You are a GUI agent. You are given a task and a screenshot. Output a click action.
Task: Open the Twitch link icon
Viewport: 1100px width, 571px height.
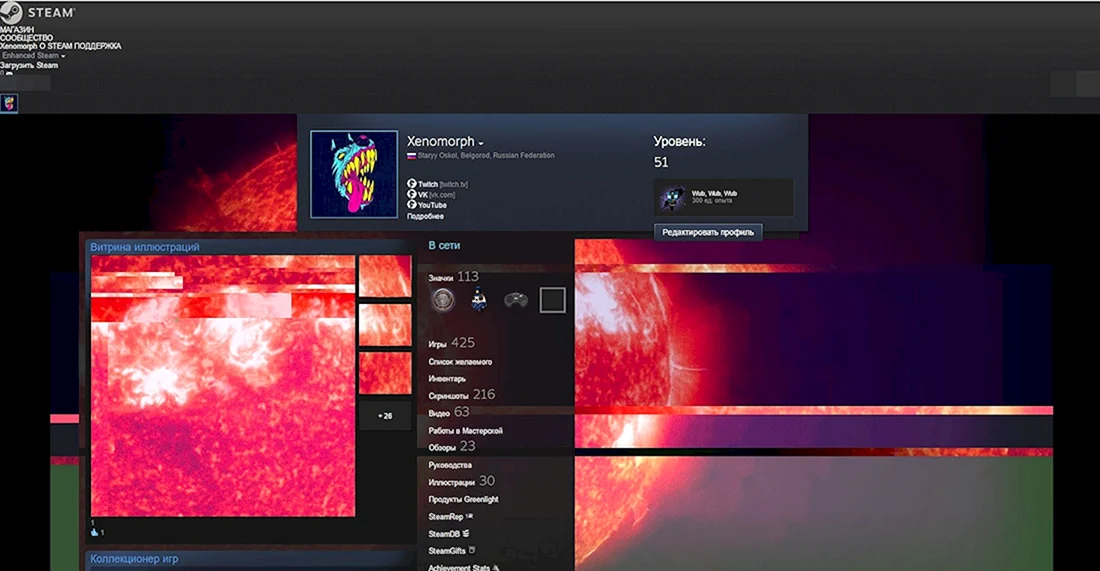412,184
